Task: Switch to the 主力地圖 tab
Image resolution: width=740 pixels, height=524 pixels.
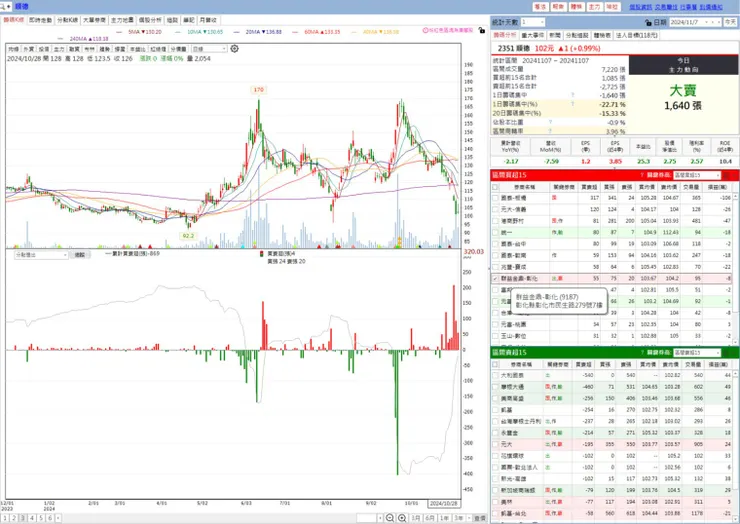Action: 122,20
